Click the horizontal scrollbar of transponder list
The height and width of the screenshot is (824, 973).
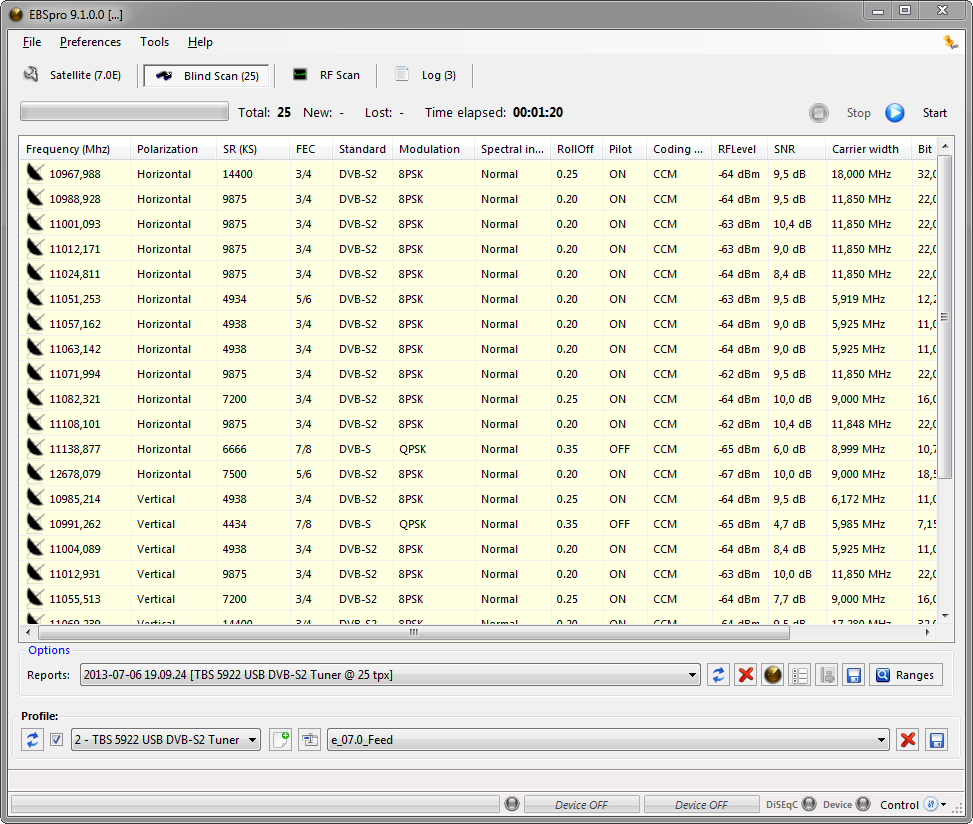coord(414,632)
